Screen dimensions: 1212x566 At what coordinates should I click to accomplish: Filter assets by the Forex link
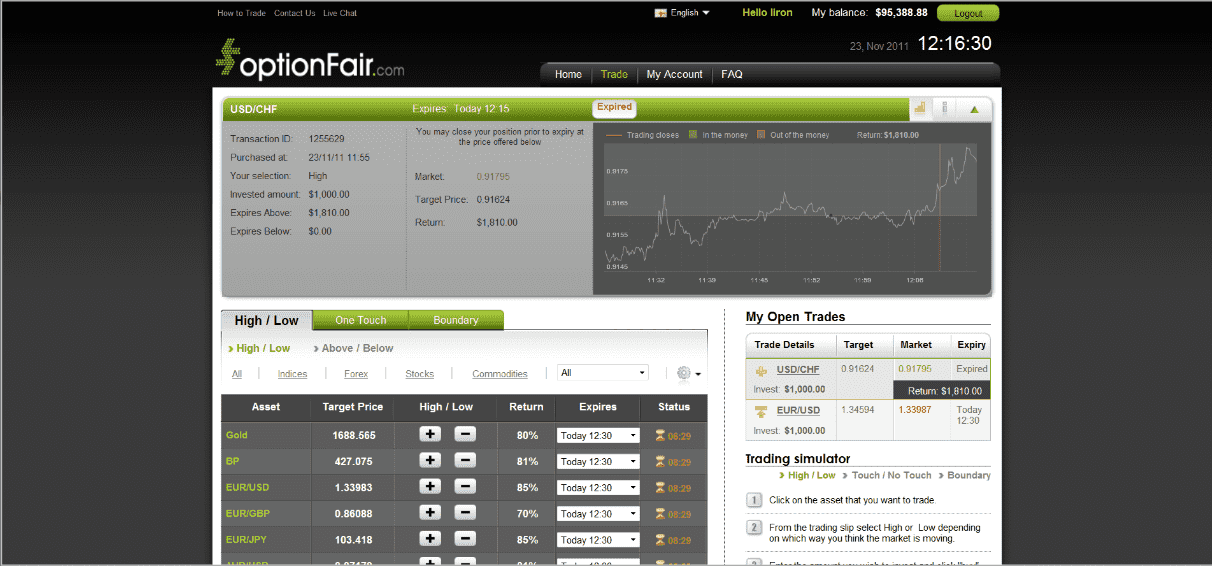click(x=356, y=374)
